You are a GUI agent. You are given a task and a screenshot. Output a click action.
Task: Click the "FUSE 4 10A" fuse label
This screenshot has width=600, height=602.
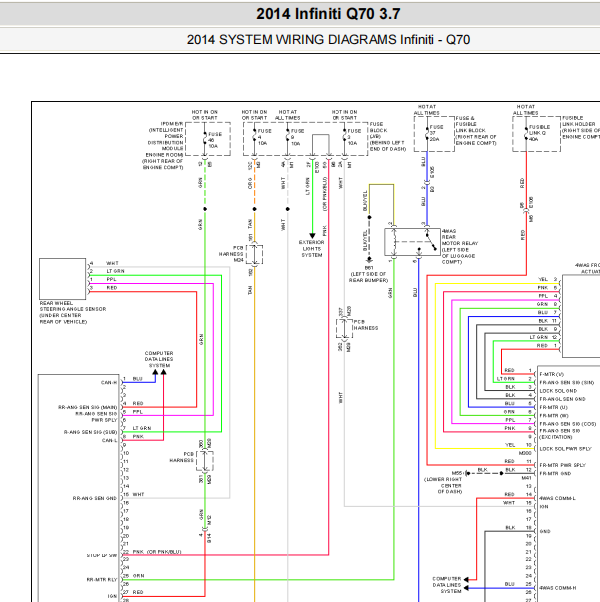[x=264, y=137]
